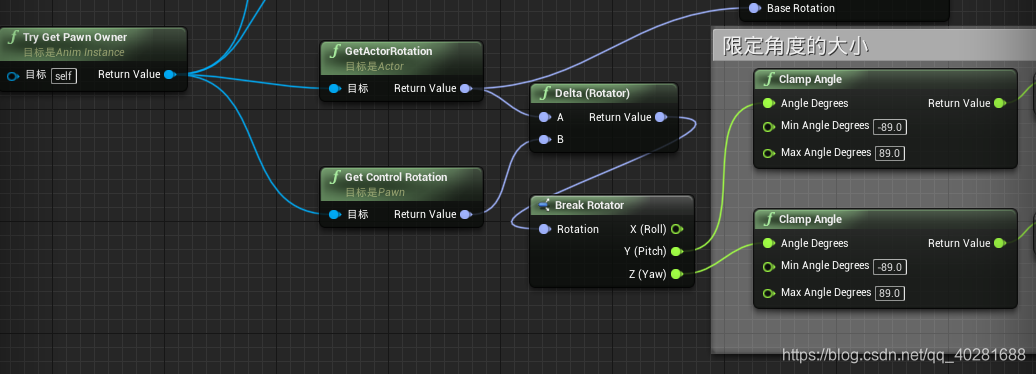Click the Z (Yaw) output pin
1036x374 pixels.
click(677, 274)
